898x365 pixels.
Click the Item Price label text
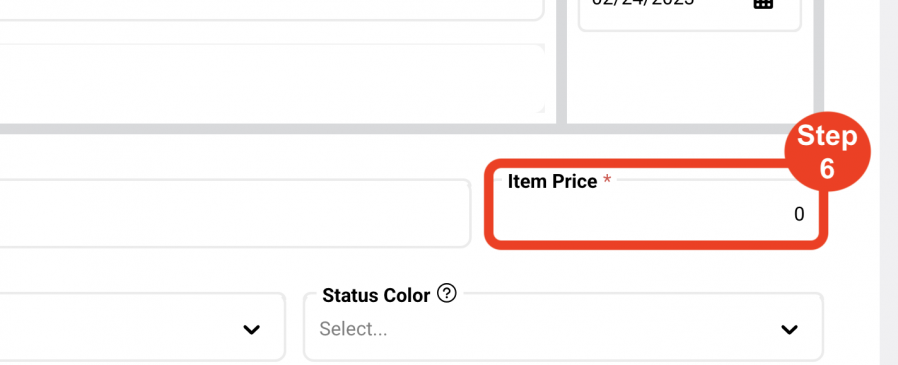[553, 182]
